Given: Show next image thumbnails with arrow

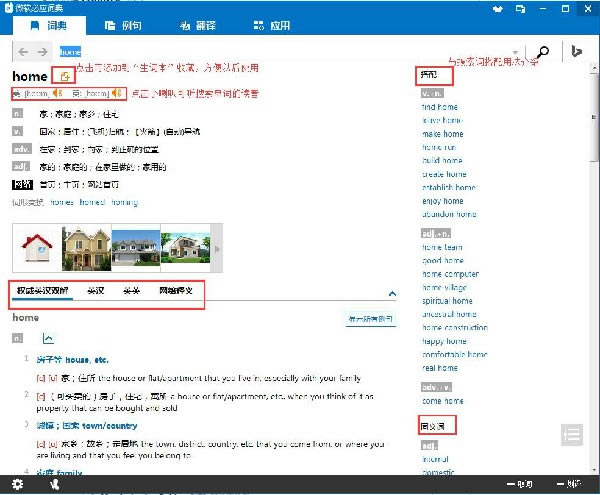Looking at the screenshot, I should point(218,249).
